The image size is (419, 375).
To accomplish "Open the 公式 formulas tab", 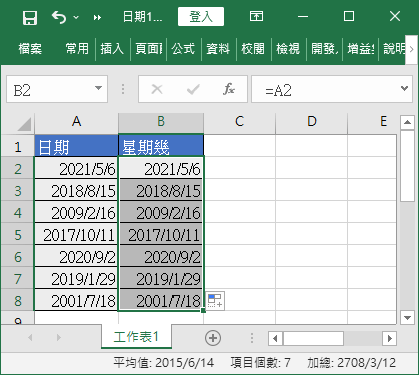I will (183, 49).
